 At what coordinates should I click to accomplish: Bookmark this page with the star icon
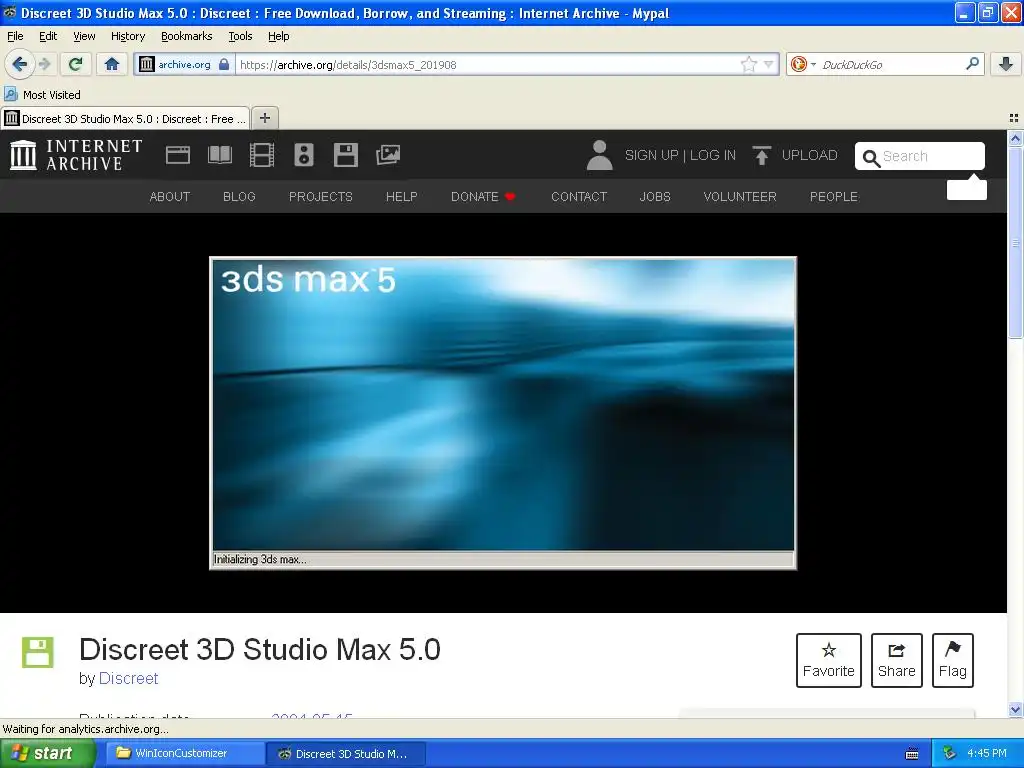(x=748, y=64)
